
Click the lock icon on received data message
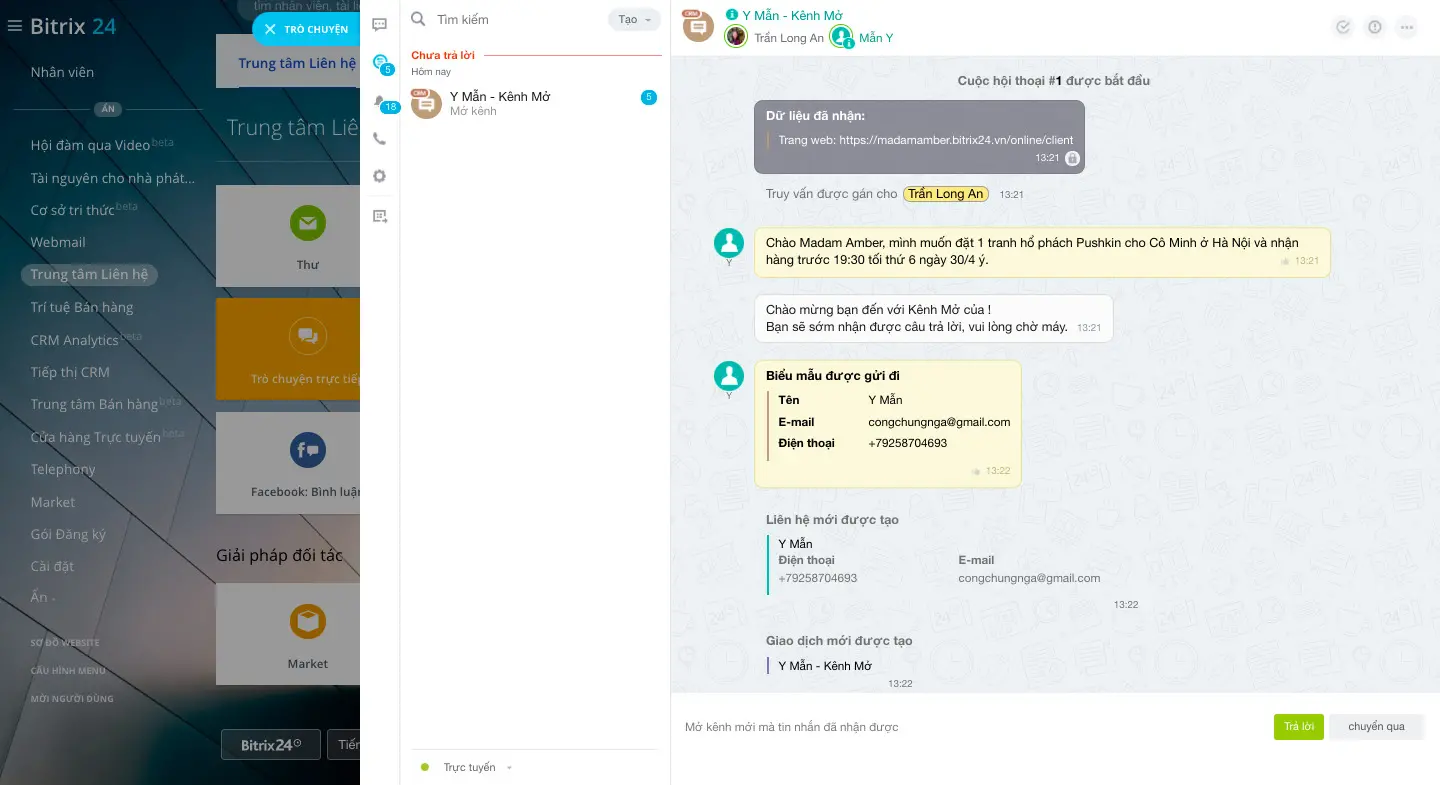point(1072,158)
